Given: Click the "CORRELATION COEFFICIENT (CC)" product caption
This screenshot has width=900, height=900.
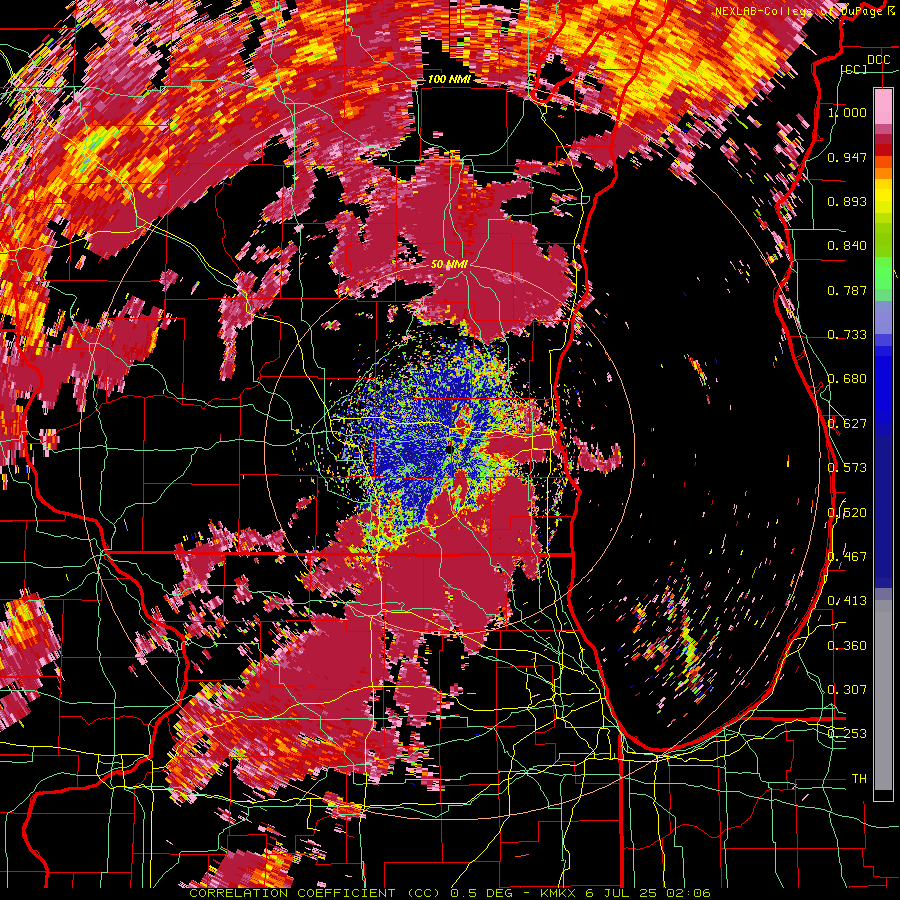Looking at the screenshot, I should [315, 893].
